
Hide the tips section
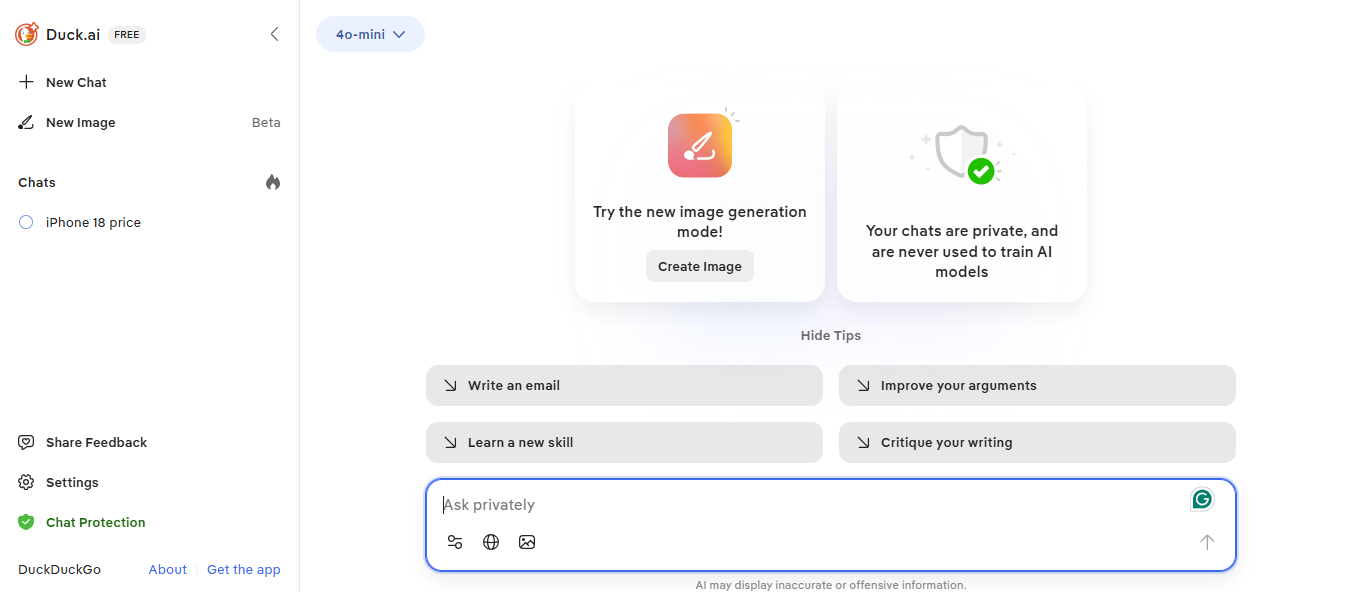click(830, 335)
